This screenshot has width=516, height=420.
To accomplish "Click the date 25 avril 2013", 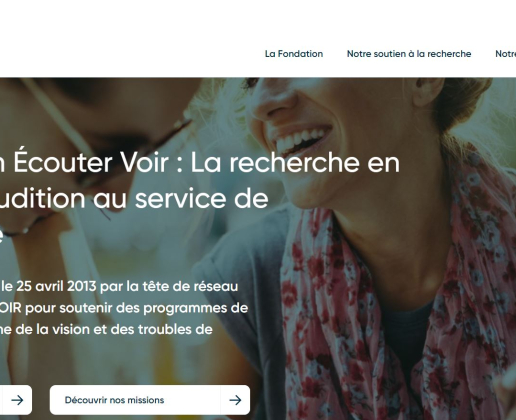I will tap(56, 286).
